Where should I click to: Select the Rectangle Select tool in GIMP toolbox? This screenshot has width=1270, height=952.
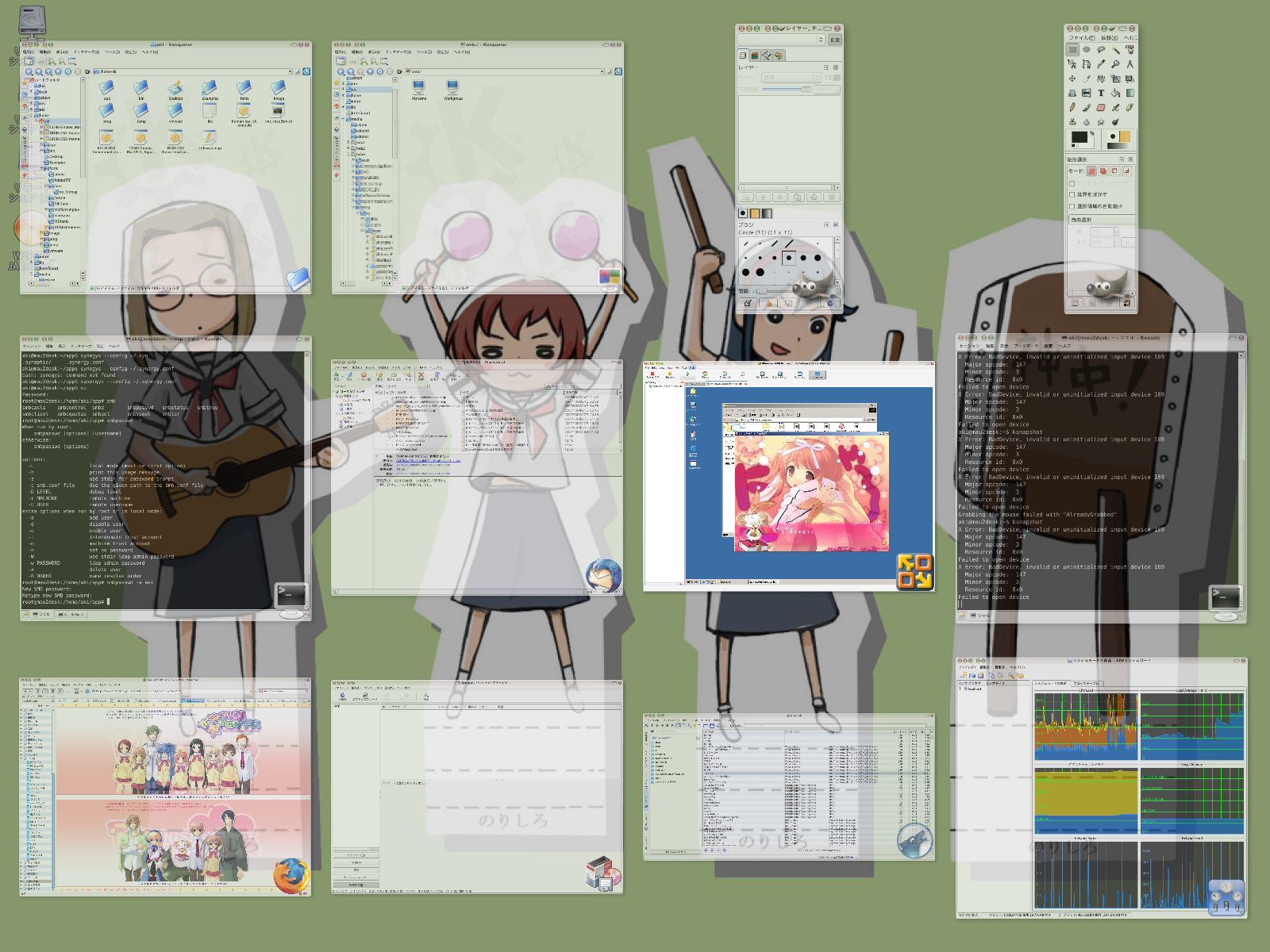click(x=1072, y=49)
